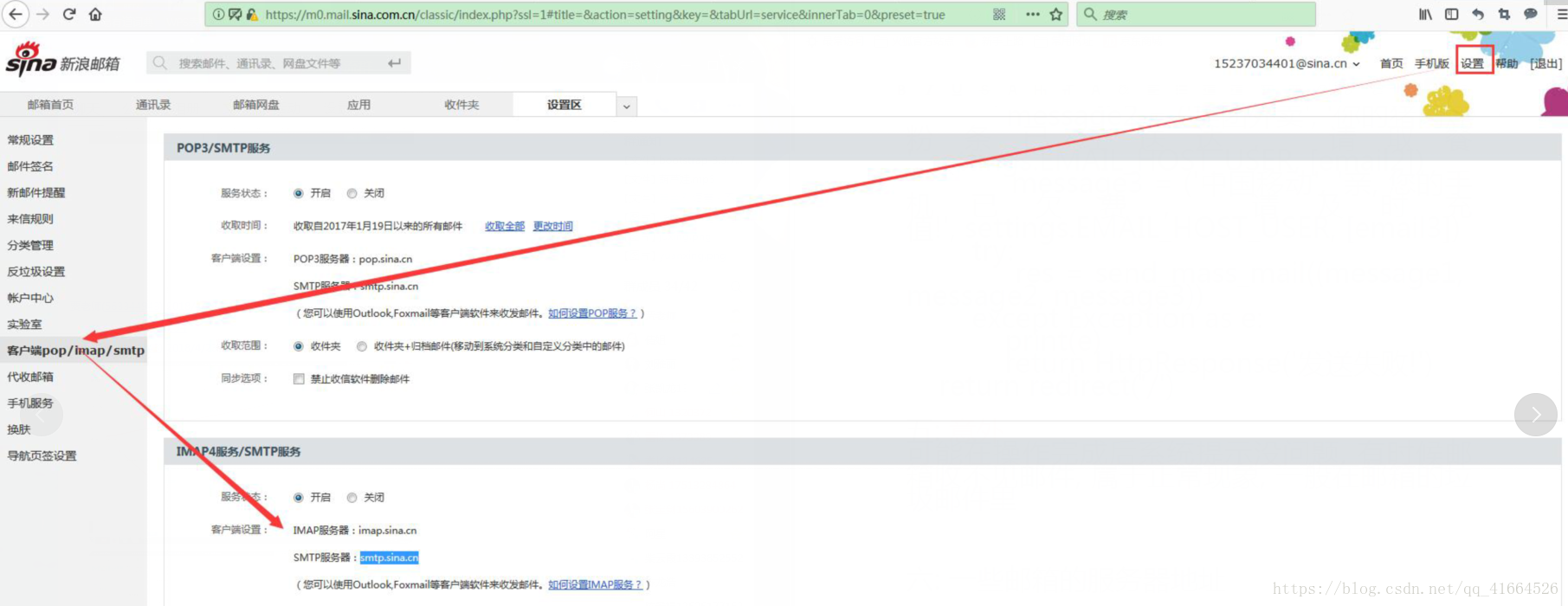Click 收取全部 link
This screenshot has height=606, width=1568.
(505, 226)
